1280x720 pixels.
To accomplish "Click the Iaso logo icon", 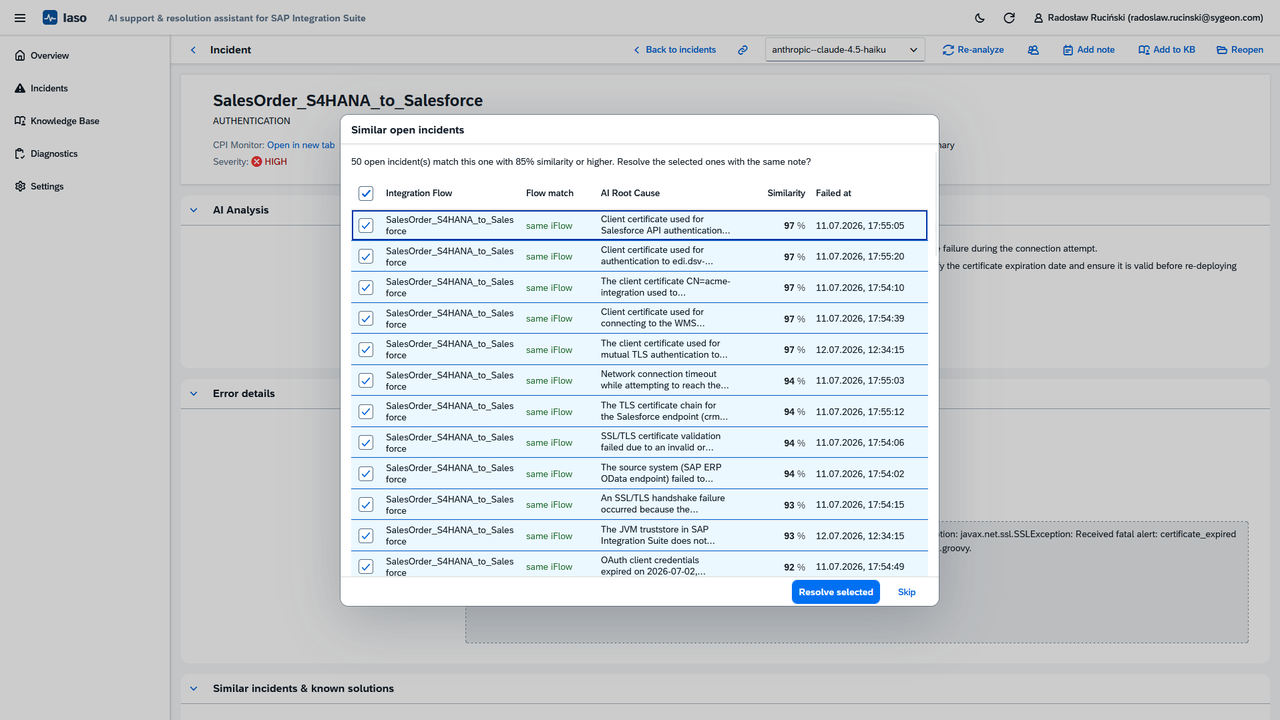I will [50, 18].
